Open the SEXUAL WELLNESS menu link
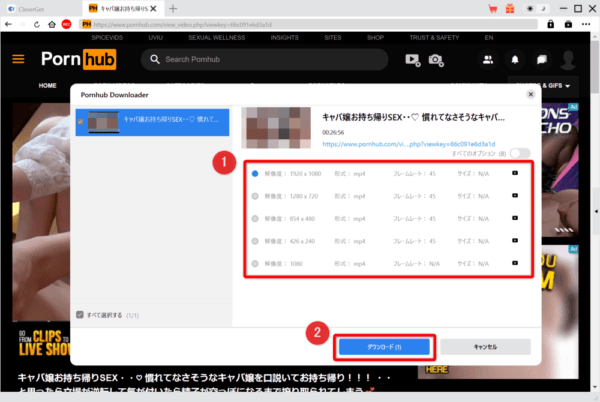The width and height of the screenshot is (600, 402). [217, 37]
